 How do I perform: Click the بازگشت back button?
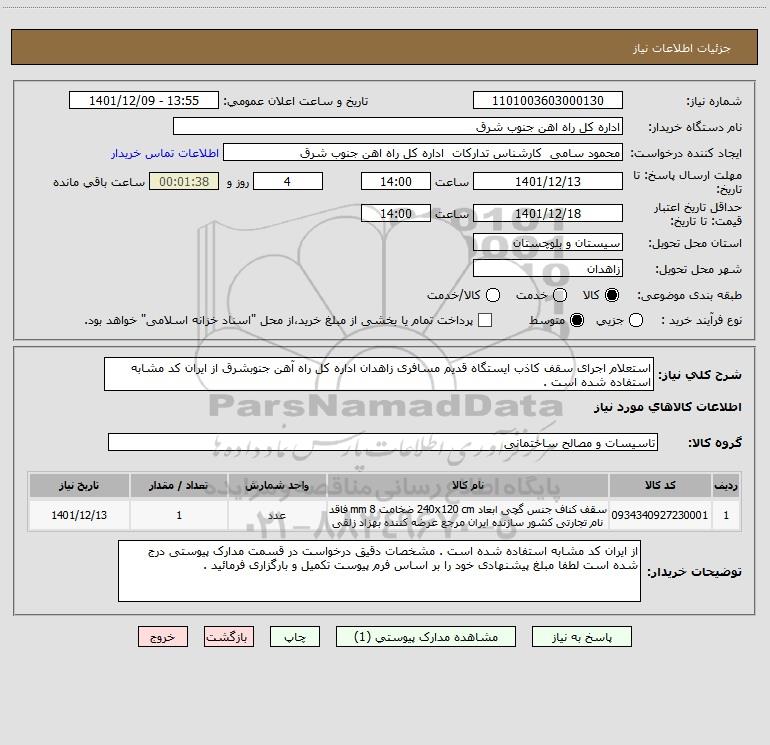click(x=229, y=637)
